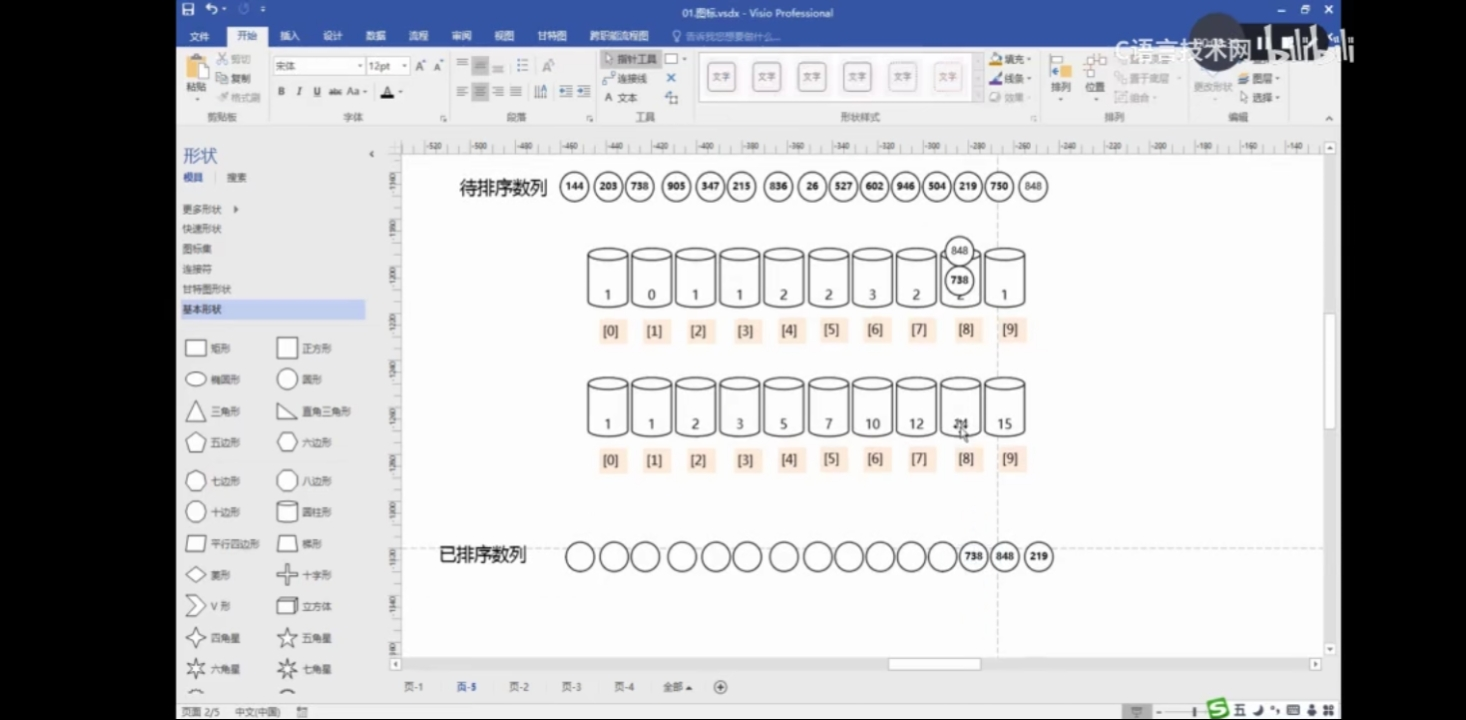The height and width of the screenshot is (720, 1466).
Task: Select the Connector tool (连接线)
Action: tap(630, 77)
